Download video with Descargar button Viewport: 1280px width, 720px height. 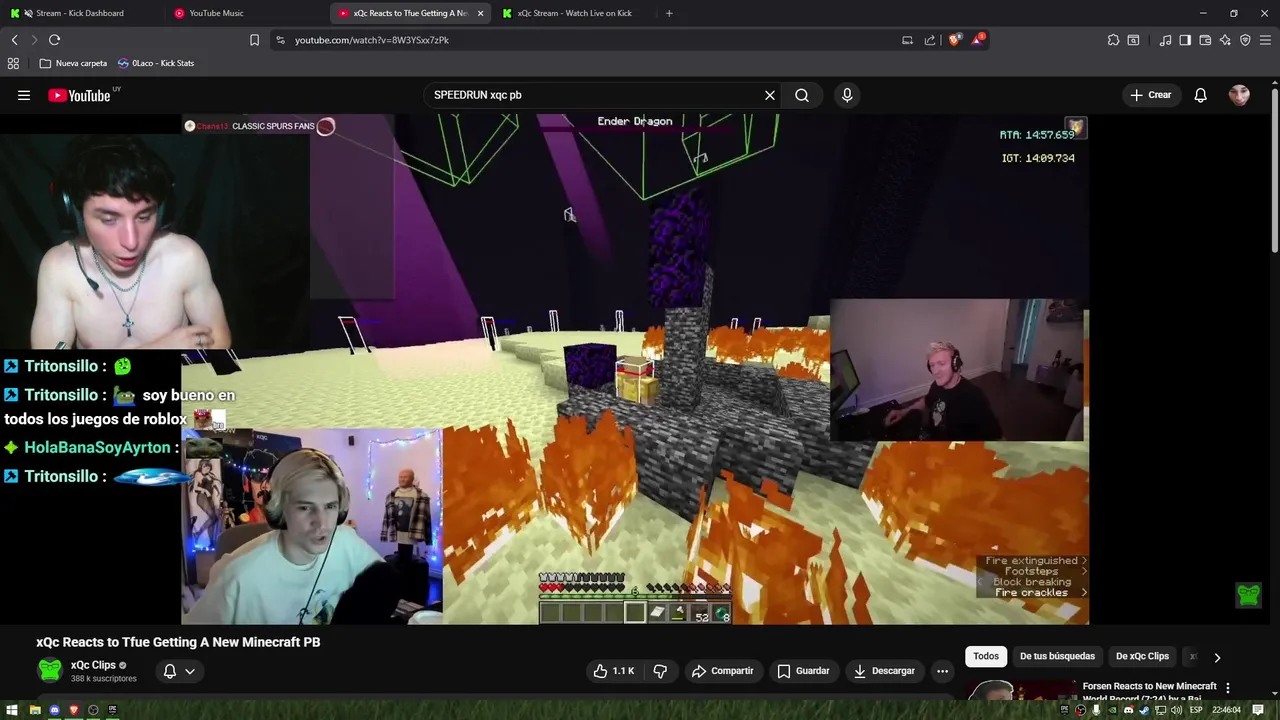click(884, 671)
